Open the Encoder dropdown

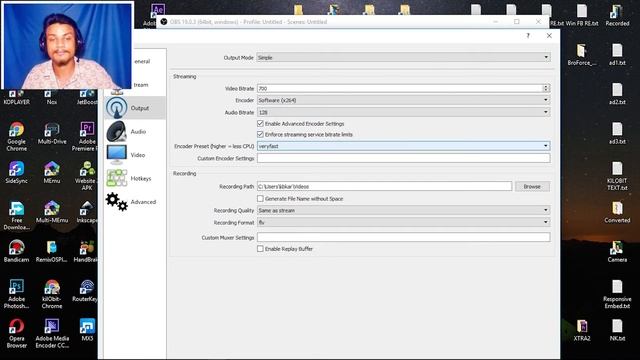(403, 100)
